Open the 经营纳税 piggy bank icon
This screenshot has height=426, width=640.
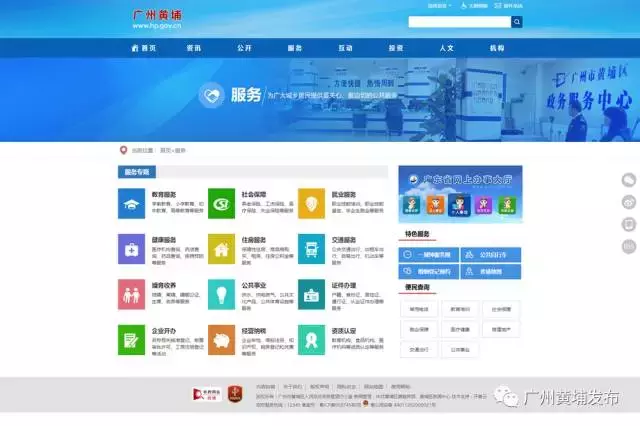pyautogui.click(x=221, y=339)
